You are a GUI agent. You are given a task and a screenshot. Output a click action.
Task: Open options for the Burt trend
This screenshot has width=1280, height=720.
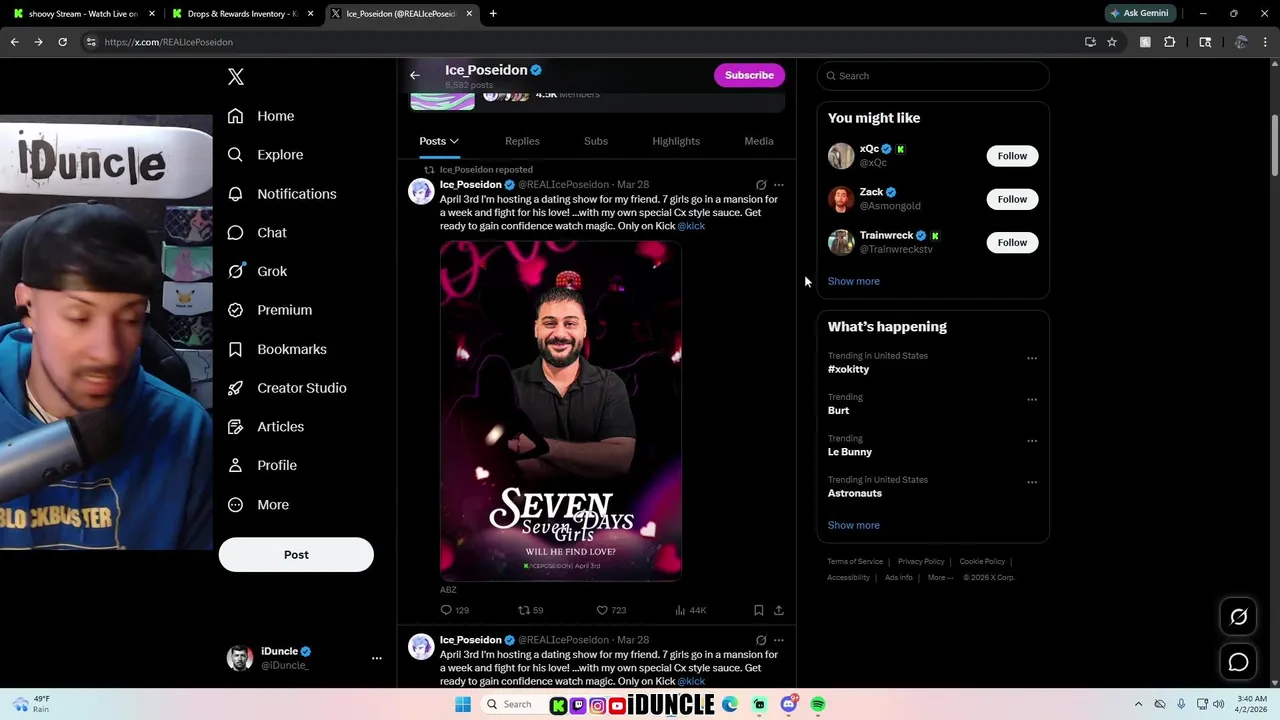pyautogui.click(x=1032, y=399)
